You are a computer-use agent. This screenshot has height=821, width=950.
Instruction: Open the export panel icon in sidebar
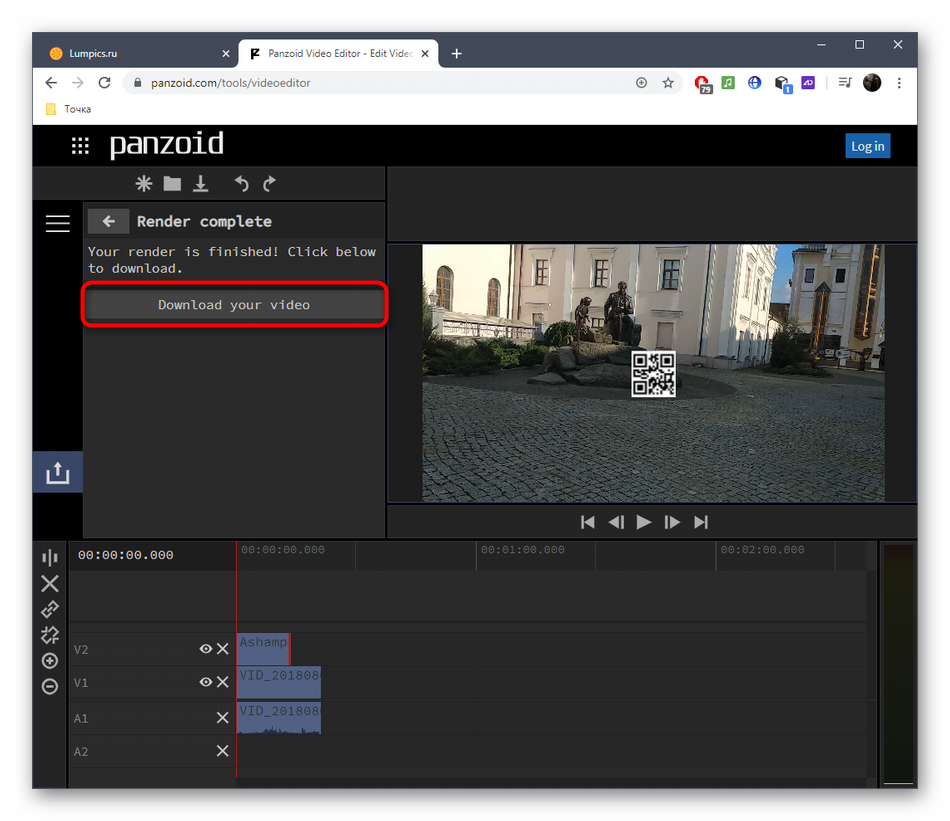pyautogui.click(x=58, y=472)
